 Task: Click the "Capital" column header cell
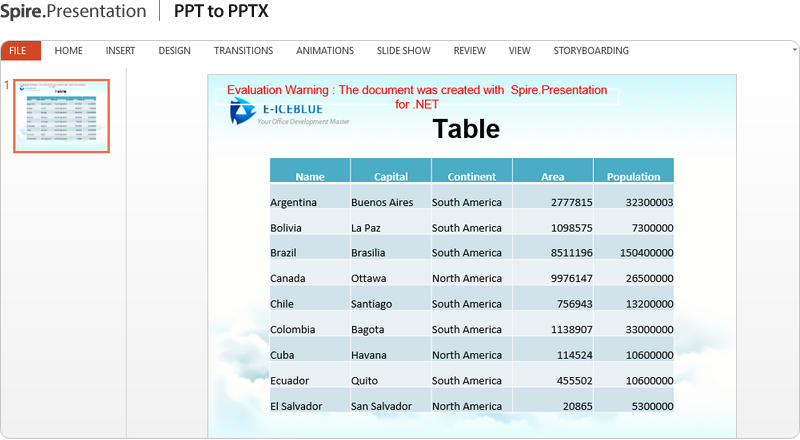[391, 176]
